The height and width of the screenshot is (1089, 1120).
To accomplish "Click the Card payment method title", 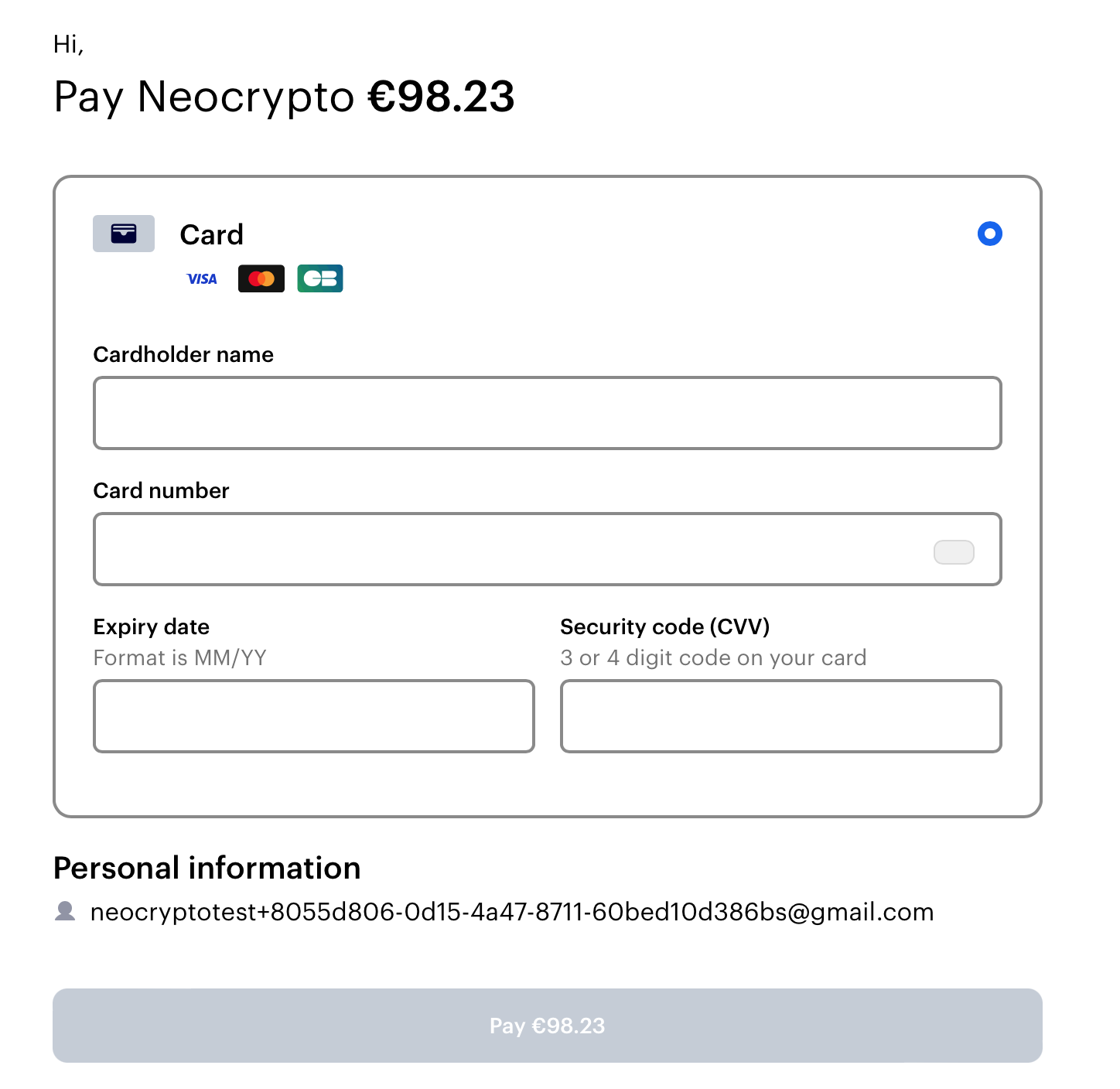I will (211, 234).
